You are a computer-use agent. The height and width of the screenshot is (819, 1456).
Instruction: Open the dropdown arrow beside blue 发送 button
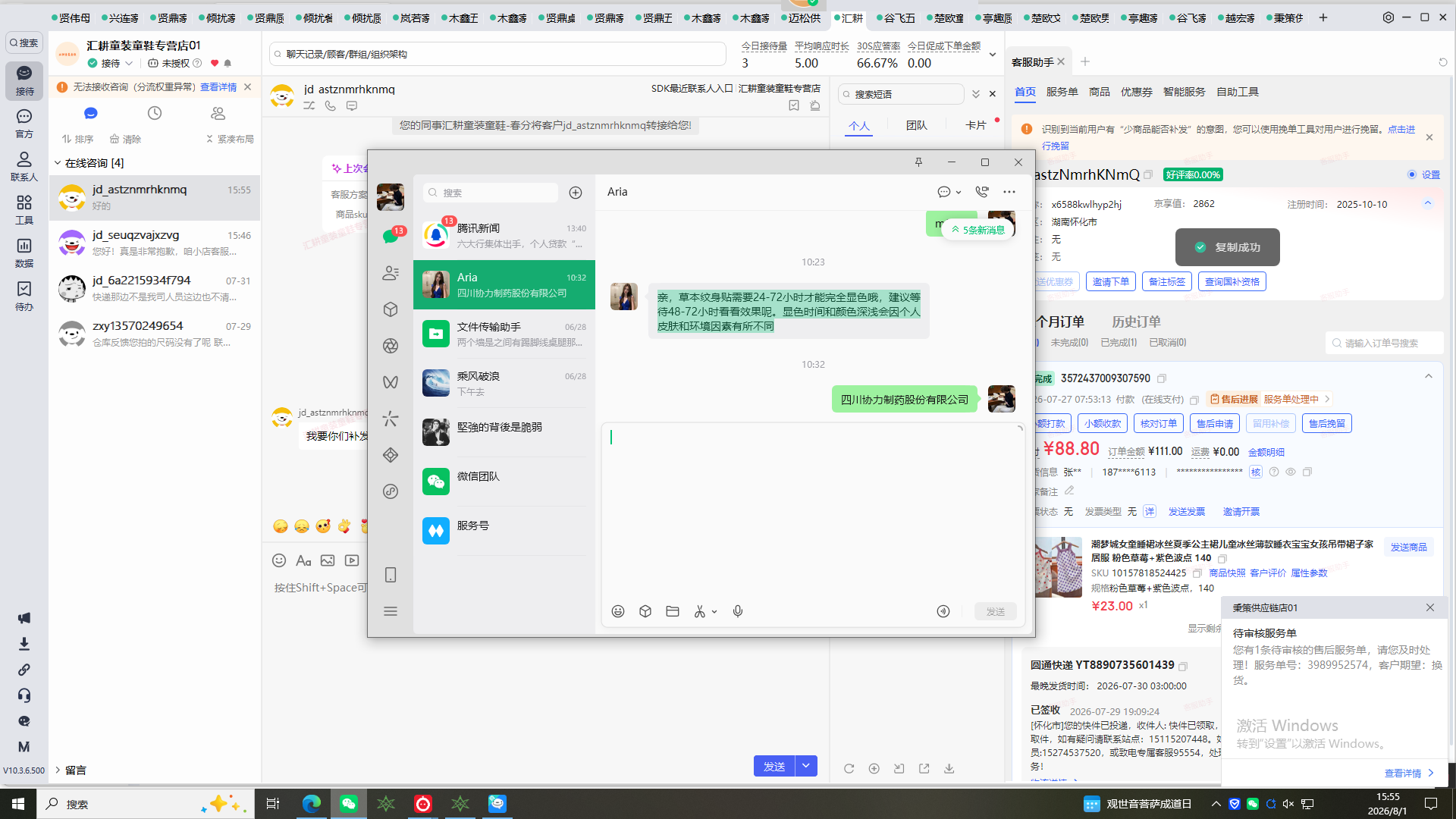(x=806, y=767)
